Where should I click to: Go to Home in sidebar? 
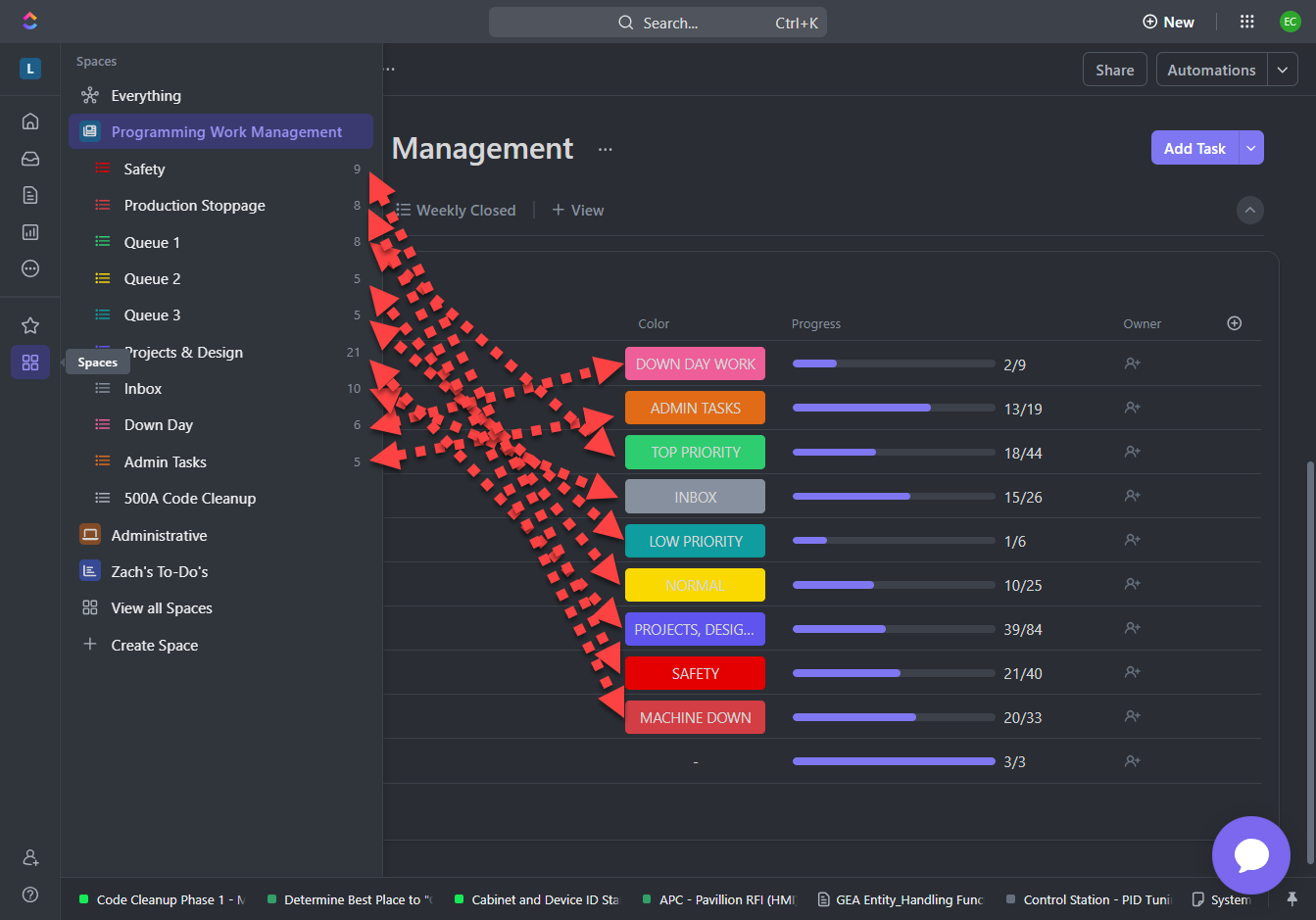click(x=30, y=121)
